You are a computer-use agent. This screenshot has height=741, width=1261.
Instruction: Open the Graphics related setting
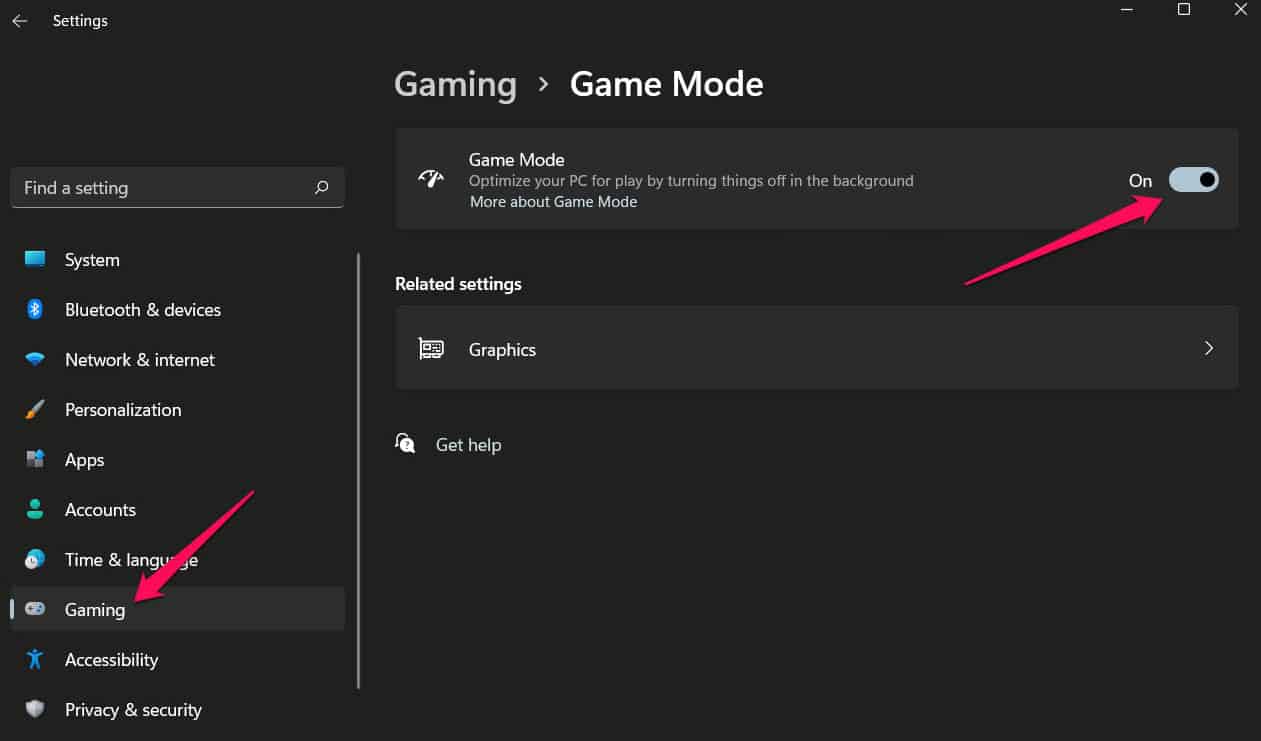(817, 348)
